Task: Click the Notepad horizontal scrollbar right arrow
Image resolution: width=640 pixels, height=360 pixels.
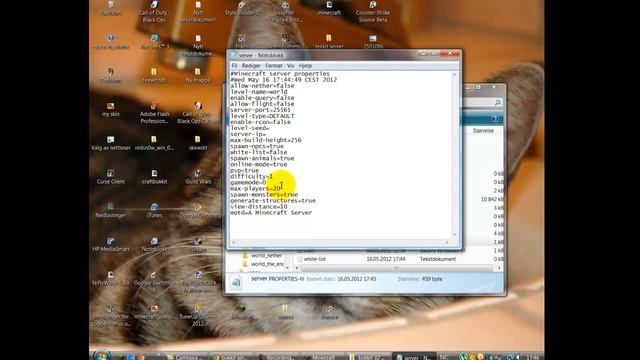Action: coord(447,242)
